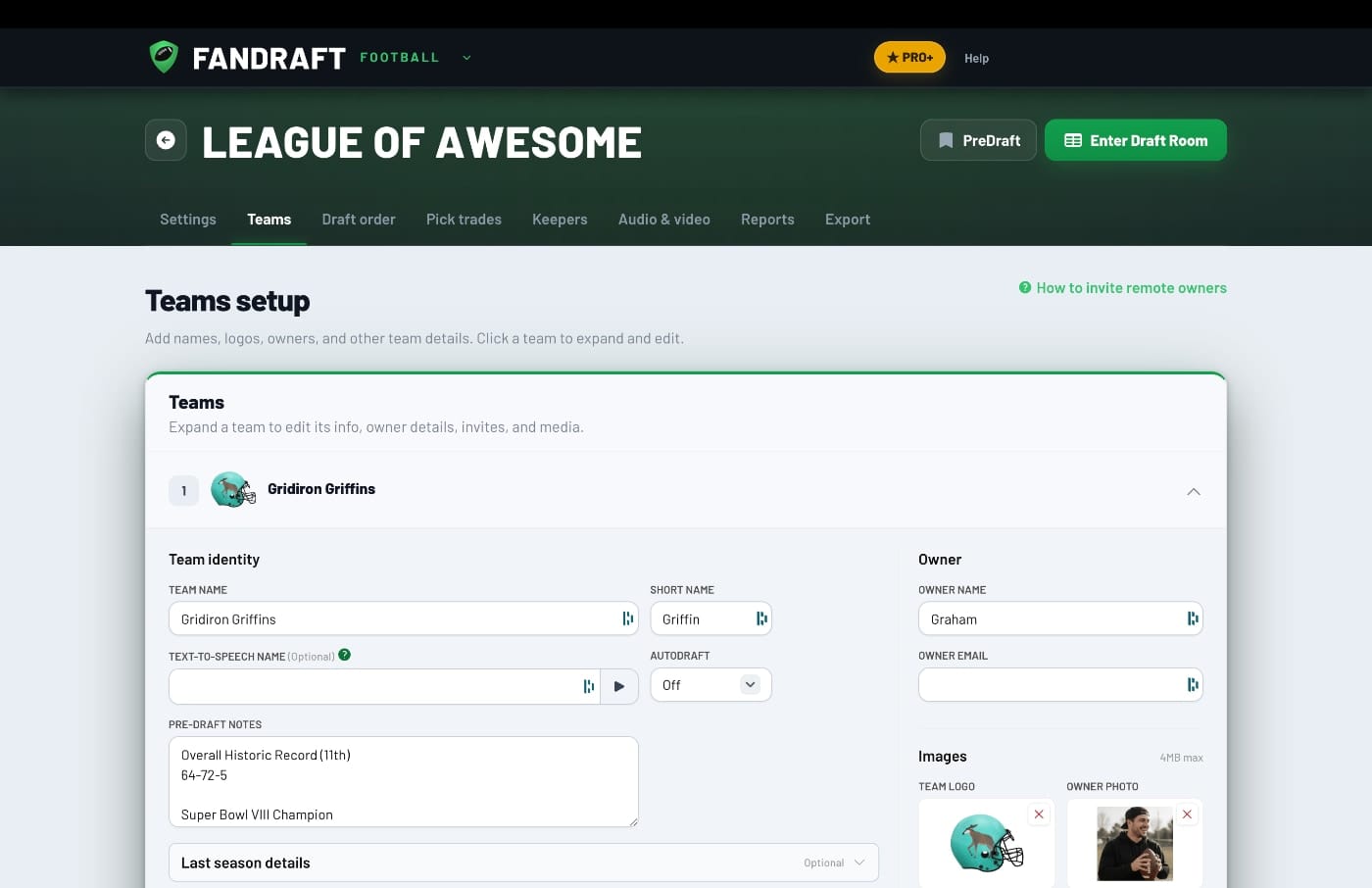This screenshot has width=1372, height=888.
Task: Collapse the Gridiron Griffins team row
Action: point(1194,491)
